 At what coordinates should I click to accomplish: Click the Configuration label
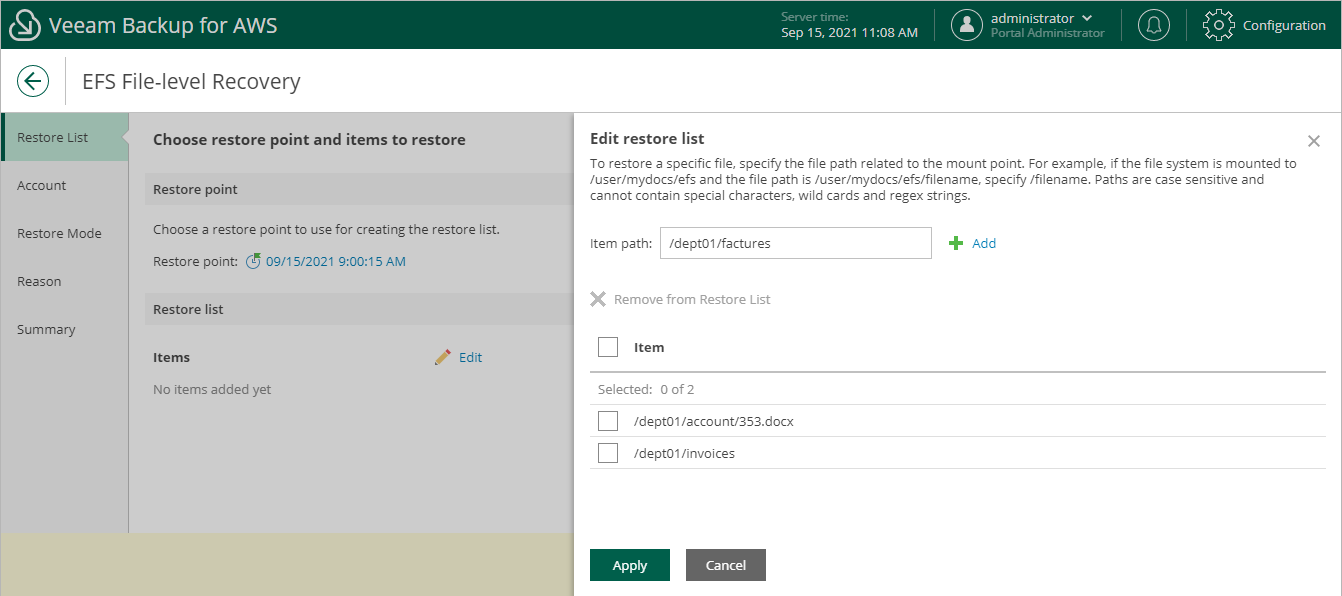(x=1284, y=25)
